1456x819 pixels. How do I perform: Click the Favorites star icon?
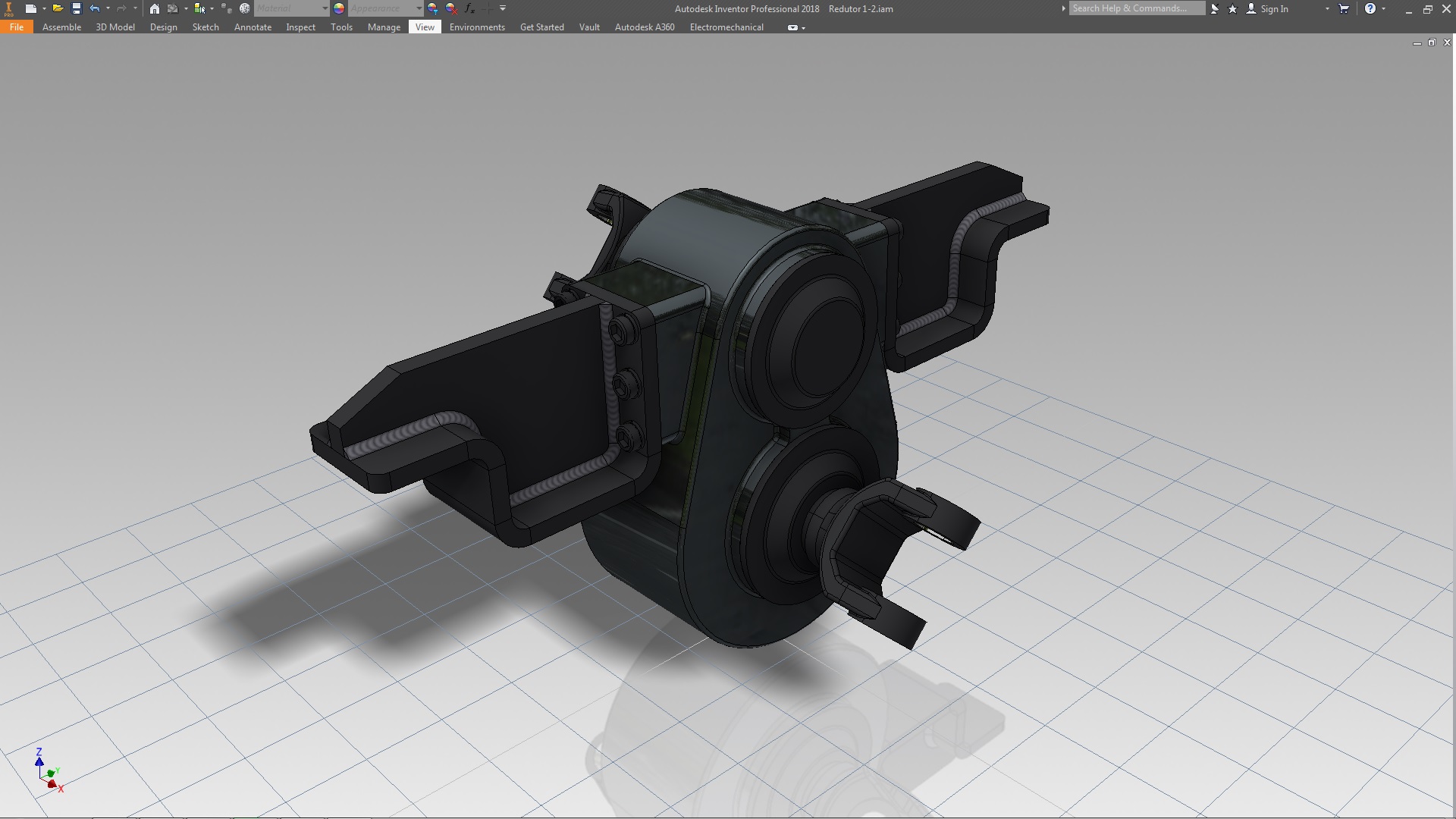click(1232, 8)
